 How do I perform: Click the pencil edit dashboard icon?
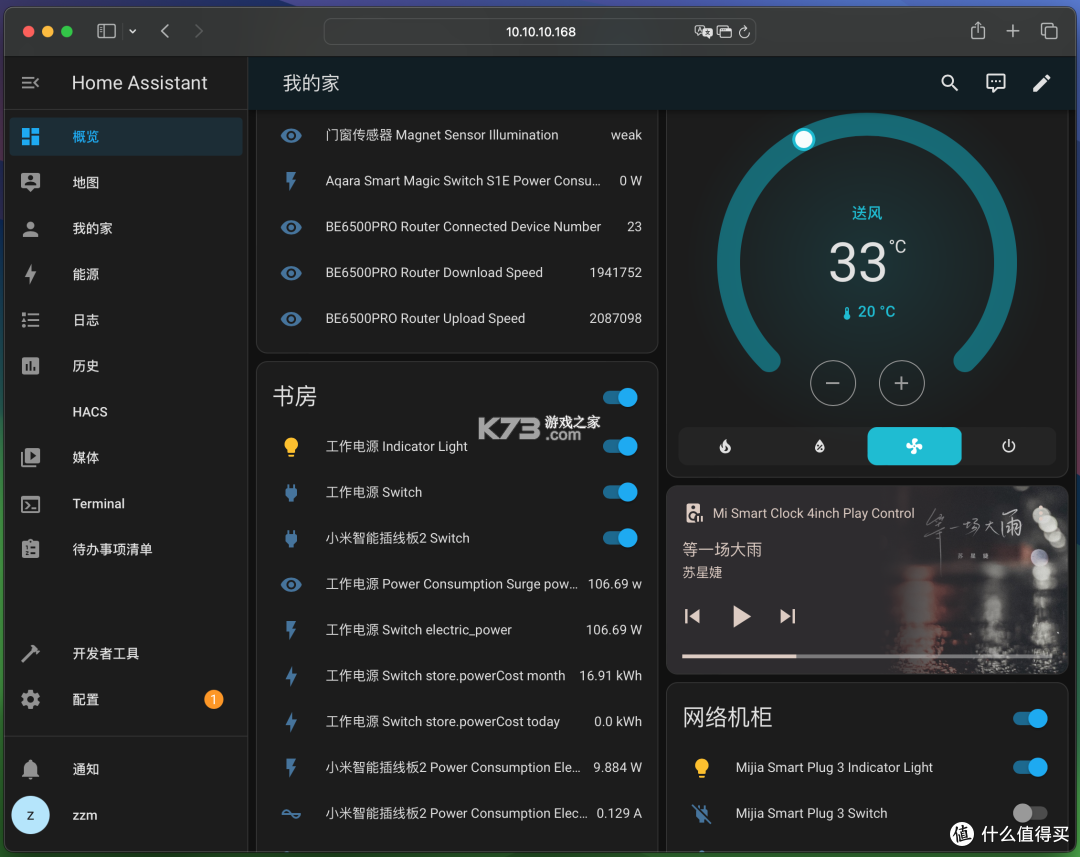[x=1041, y=83]
